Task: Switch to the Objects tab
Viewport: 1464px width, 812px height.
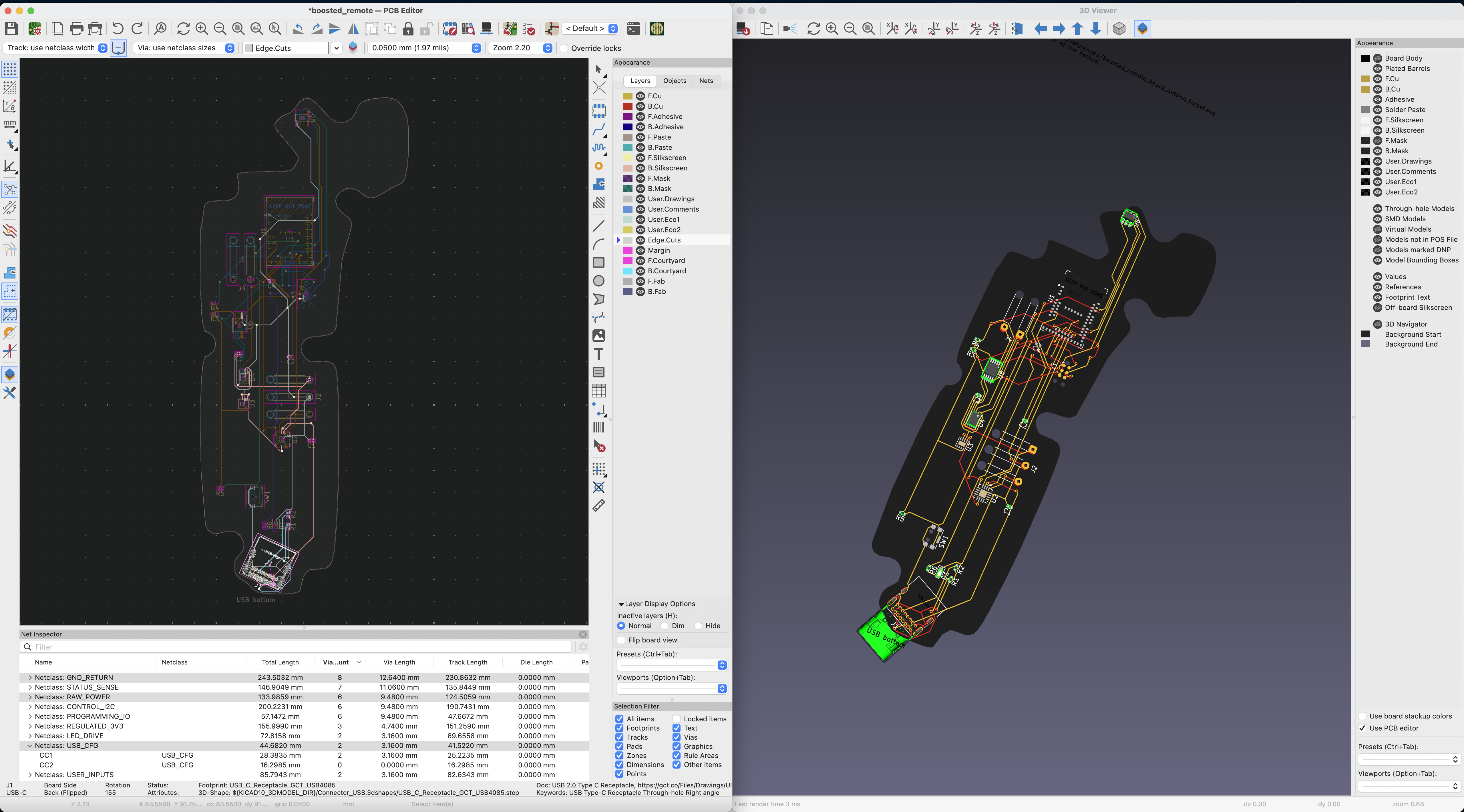Action: tap(675, 81)
